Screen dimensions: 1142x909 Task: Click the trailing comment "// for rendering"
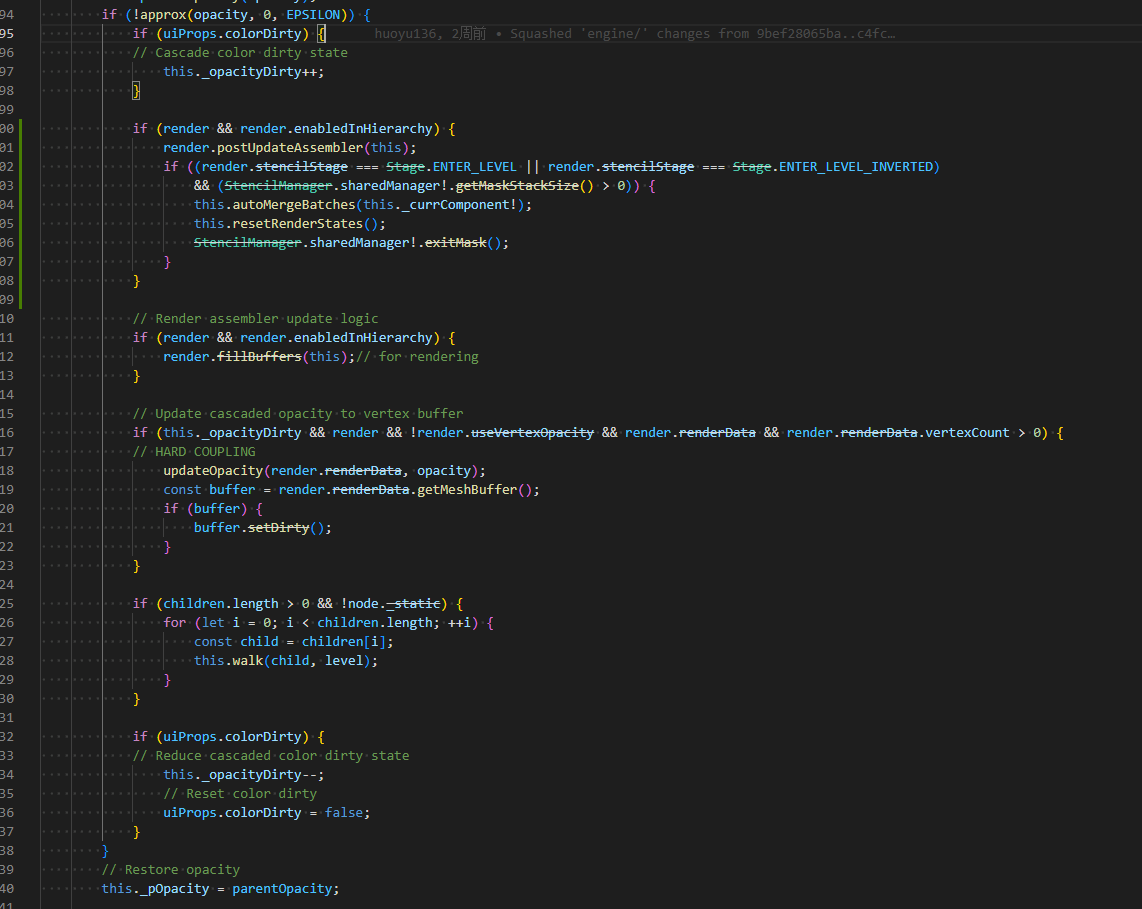point(417,356)
